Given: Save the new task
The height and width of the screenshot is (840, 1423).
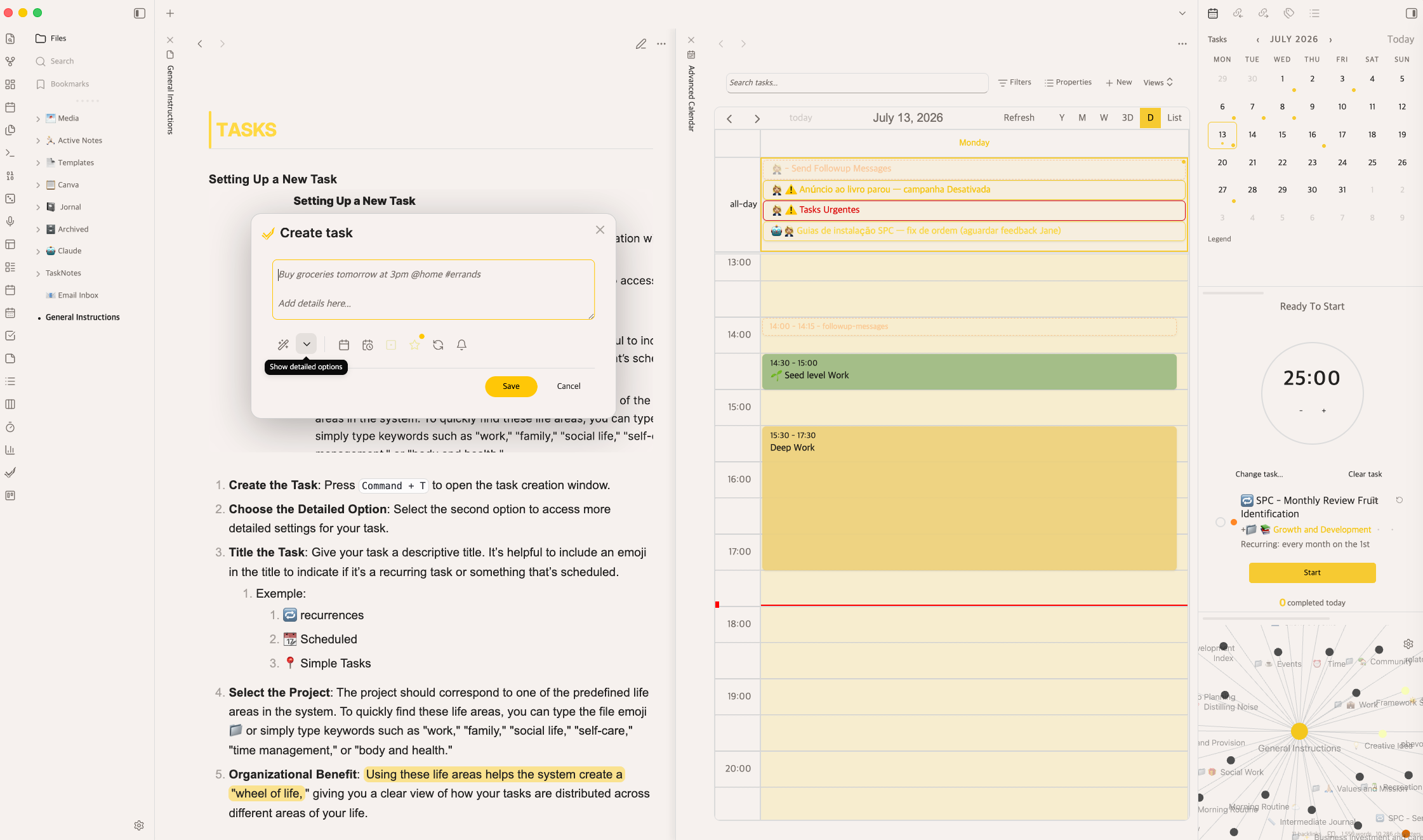Looking at the screenshot, I should click(x=511, y=386).
